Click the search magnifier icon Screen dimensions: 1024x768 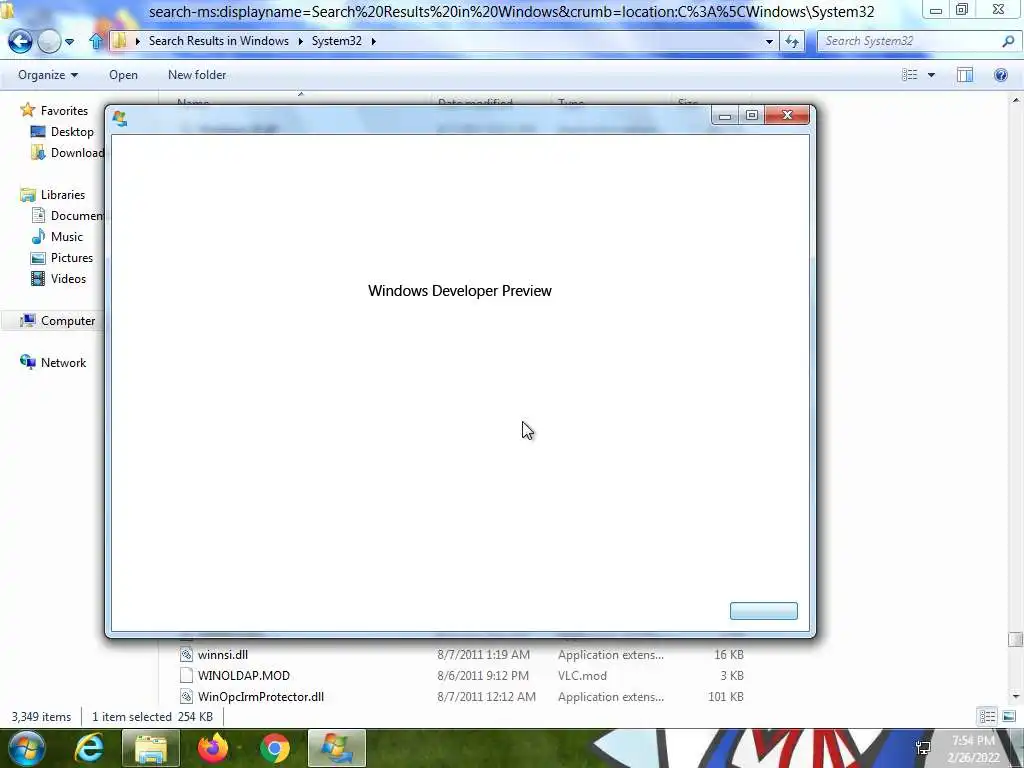[x=1009, y=41]
